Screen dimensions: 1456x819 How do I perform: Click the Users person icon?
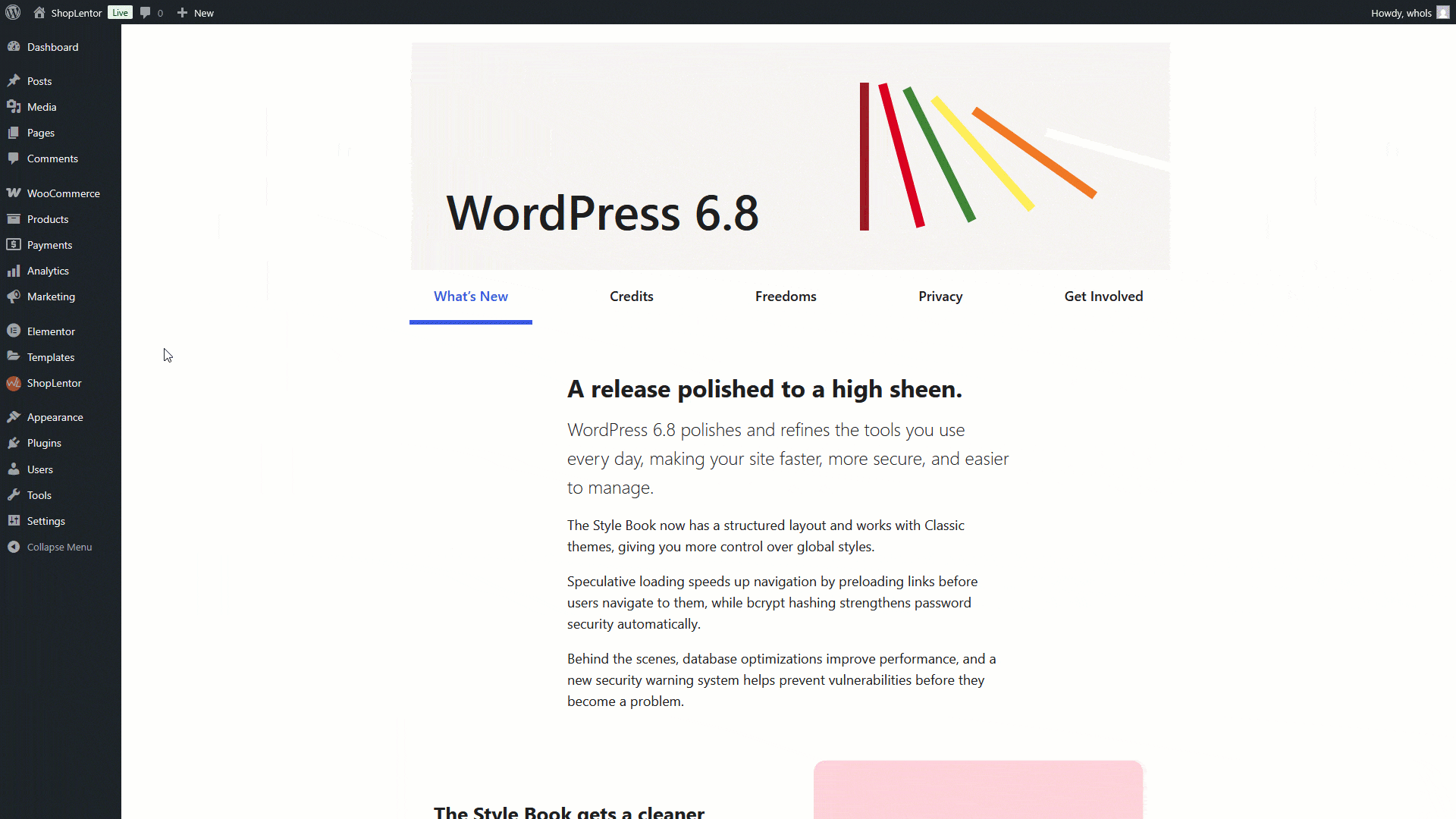click(14, 469)
